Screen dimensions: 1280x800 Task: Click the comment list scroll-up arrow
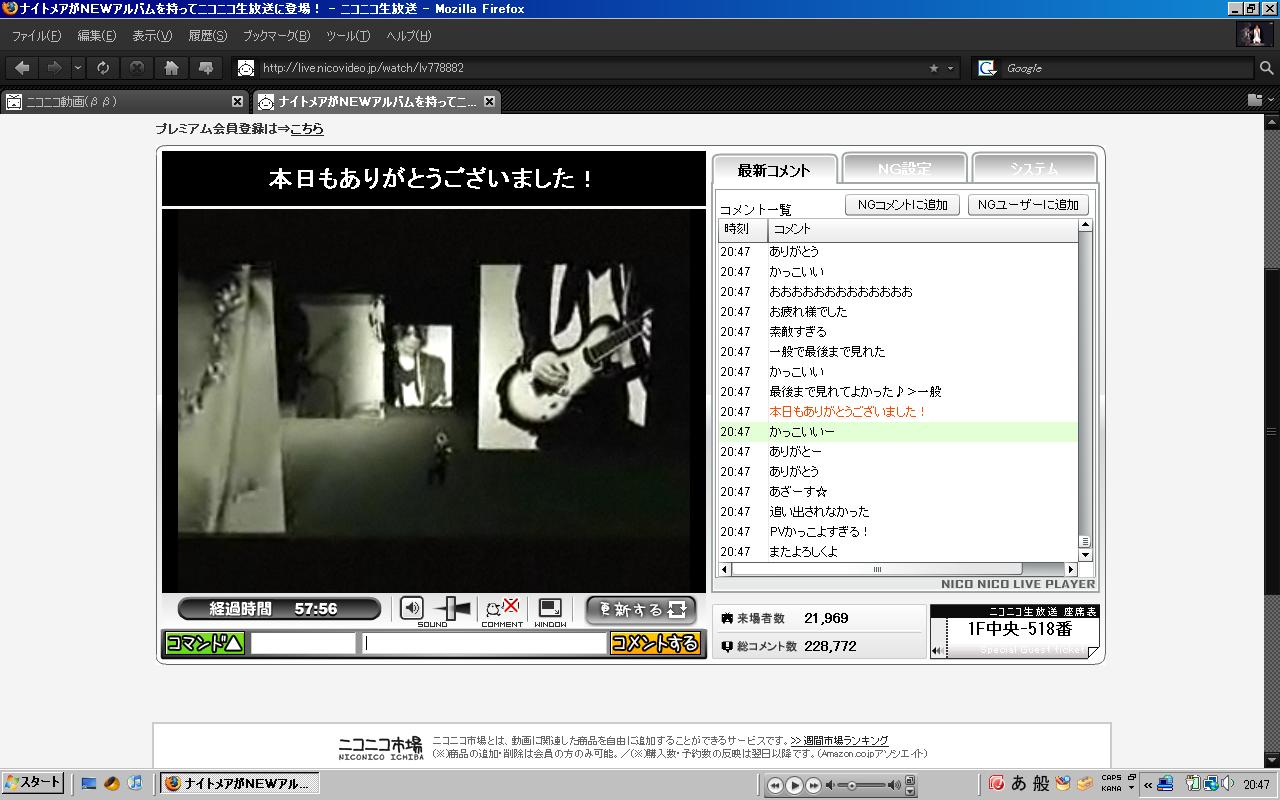1085,226
